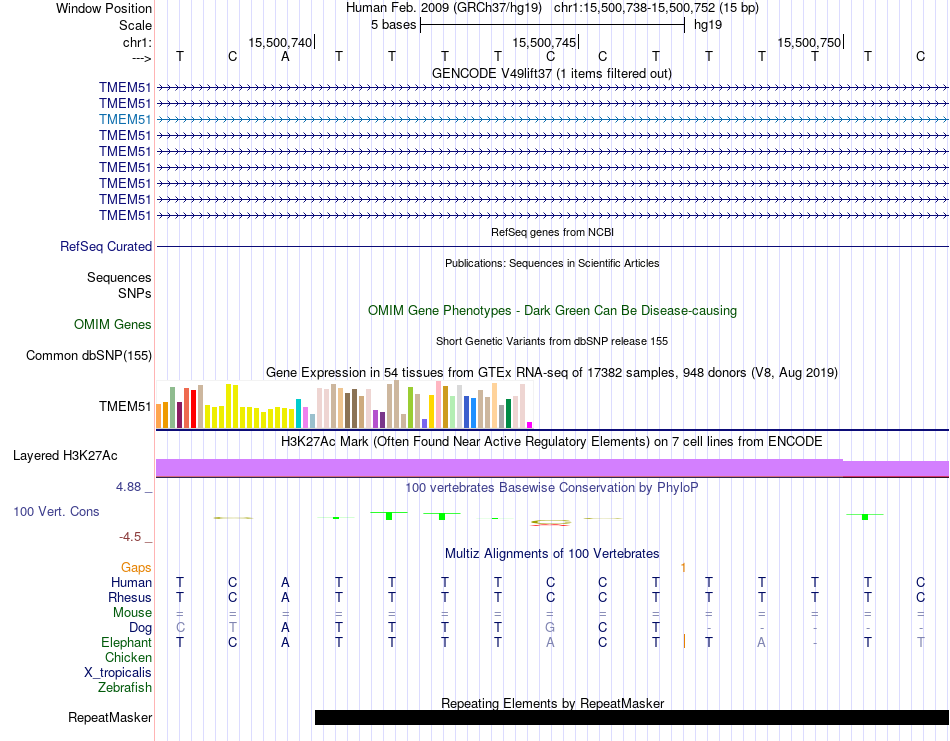Click the "A" base in the chr1 reference sequence row

285,56
